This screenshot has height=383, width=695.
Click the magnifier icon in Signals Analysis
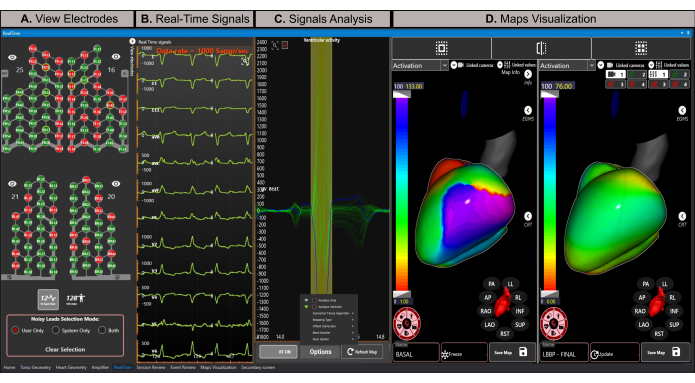(x=275, y=45)
